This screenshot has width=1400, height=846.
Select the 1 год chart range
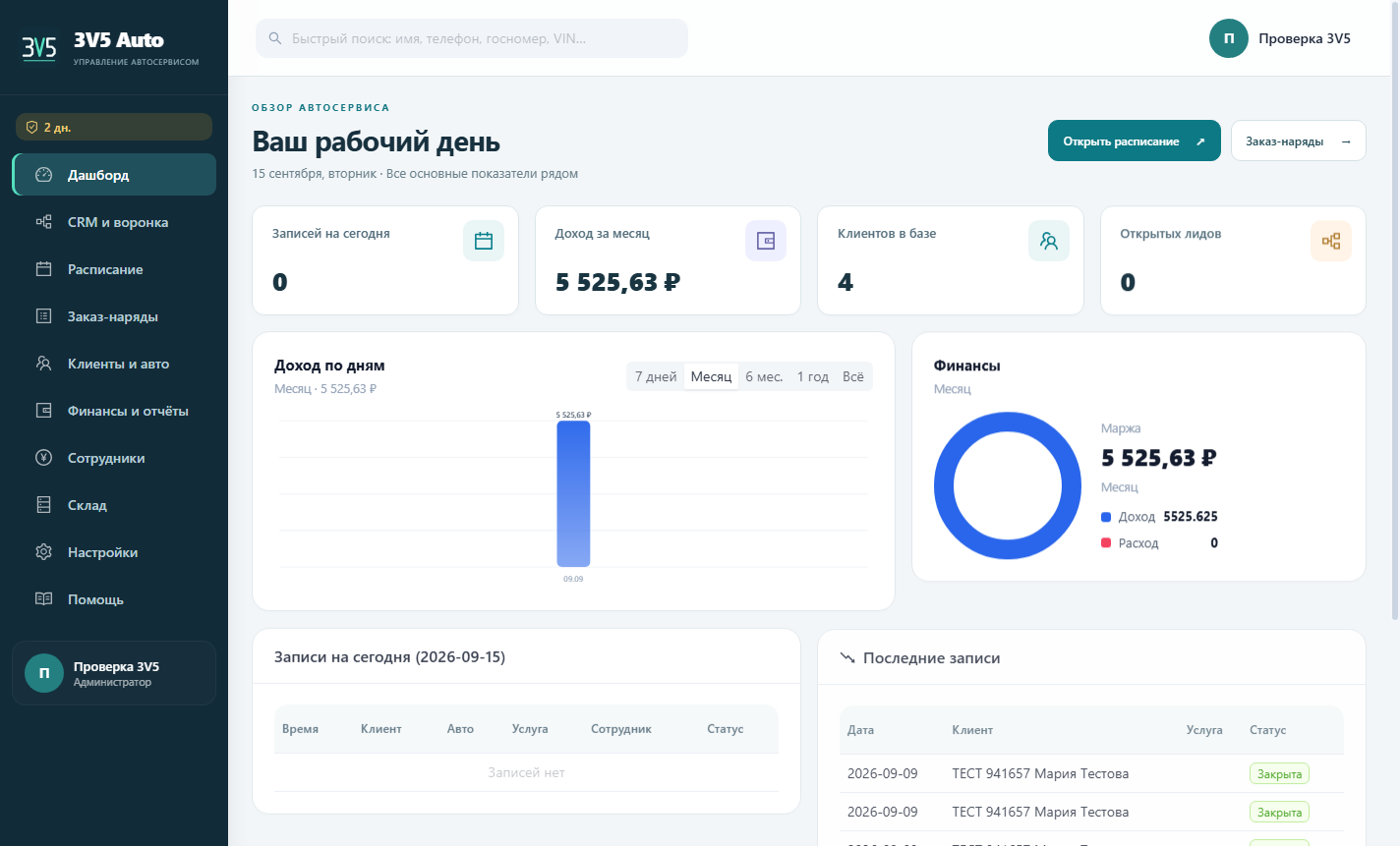pos(813,376)
